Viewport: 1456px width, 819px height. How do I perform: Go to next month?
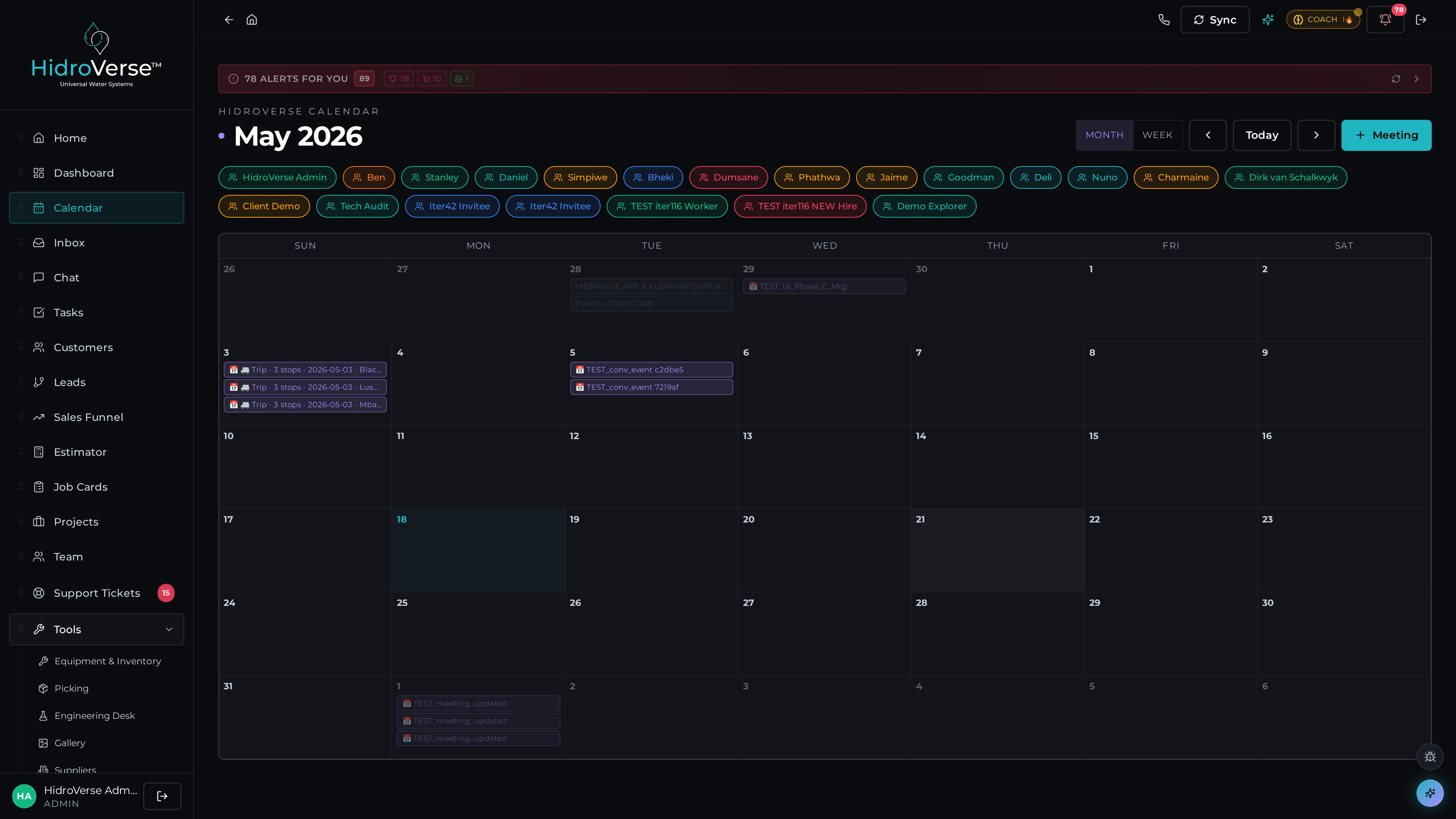[1316, 135]
